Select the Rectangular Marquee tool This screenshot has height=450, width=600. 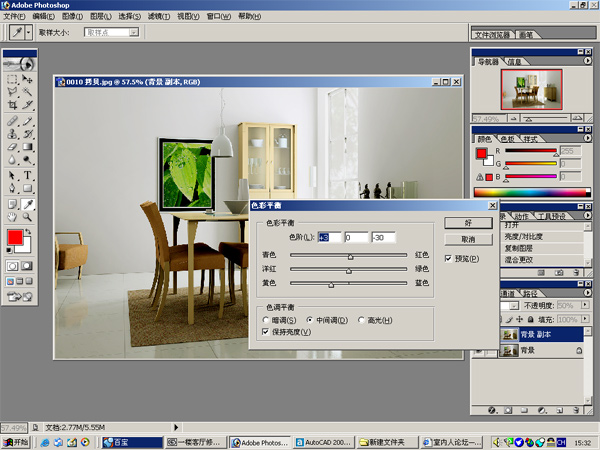(12, 79)
